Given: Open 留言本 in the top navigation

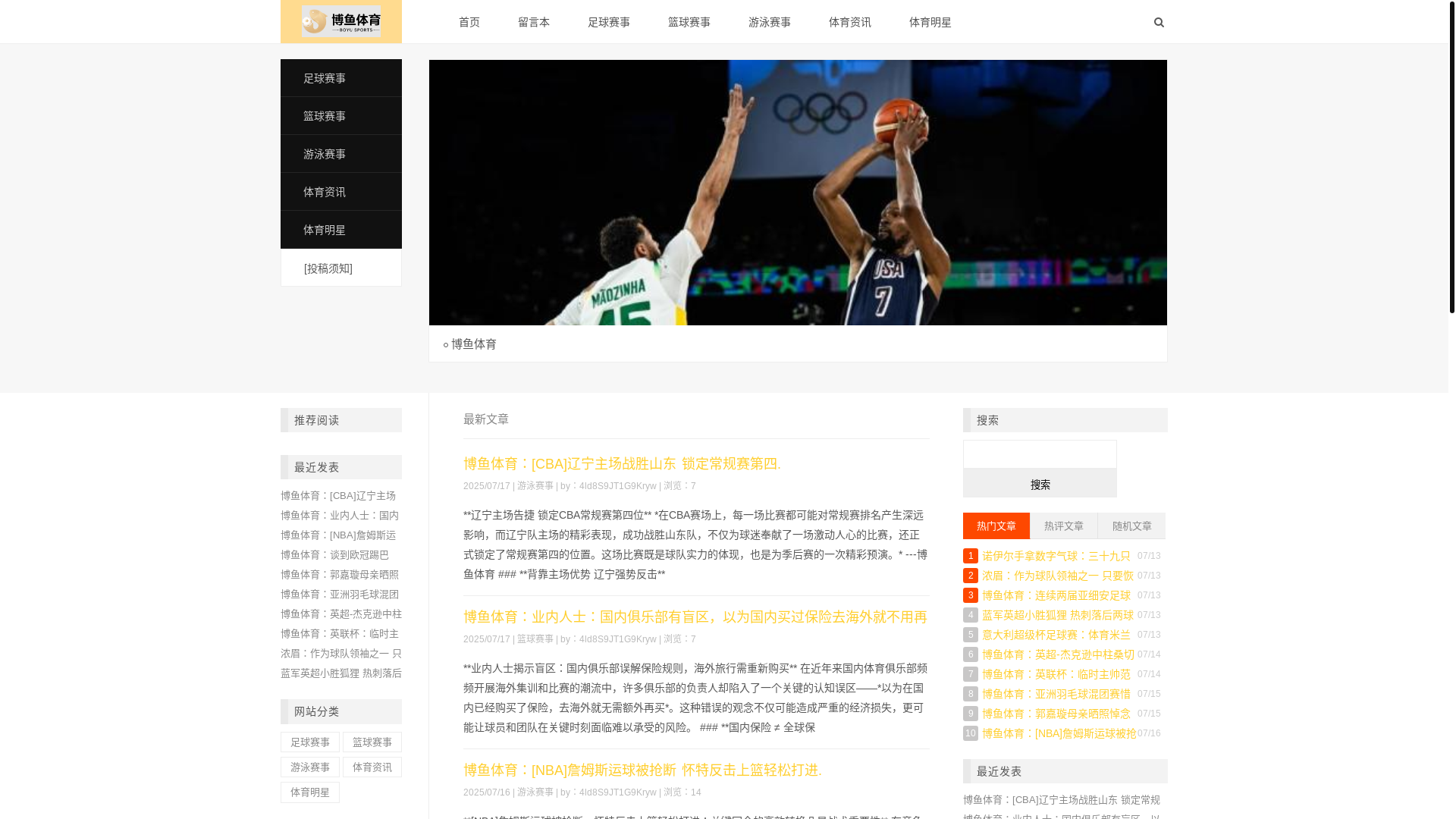Looking at the screenshot, I should [534, 22].
